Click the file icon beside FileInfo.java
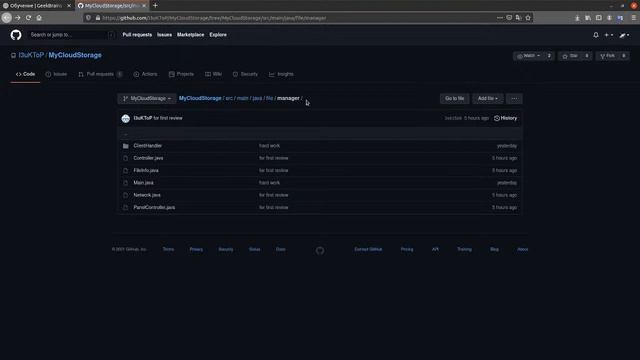The height and width of the screenshot is (360, 640). [x=126, y=171]
